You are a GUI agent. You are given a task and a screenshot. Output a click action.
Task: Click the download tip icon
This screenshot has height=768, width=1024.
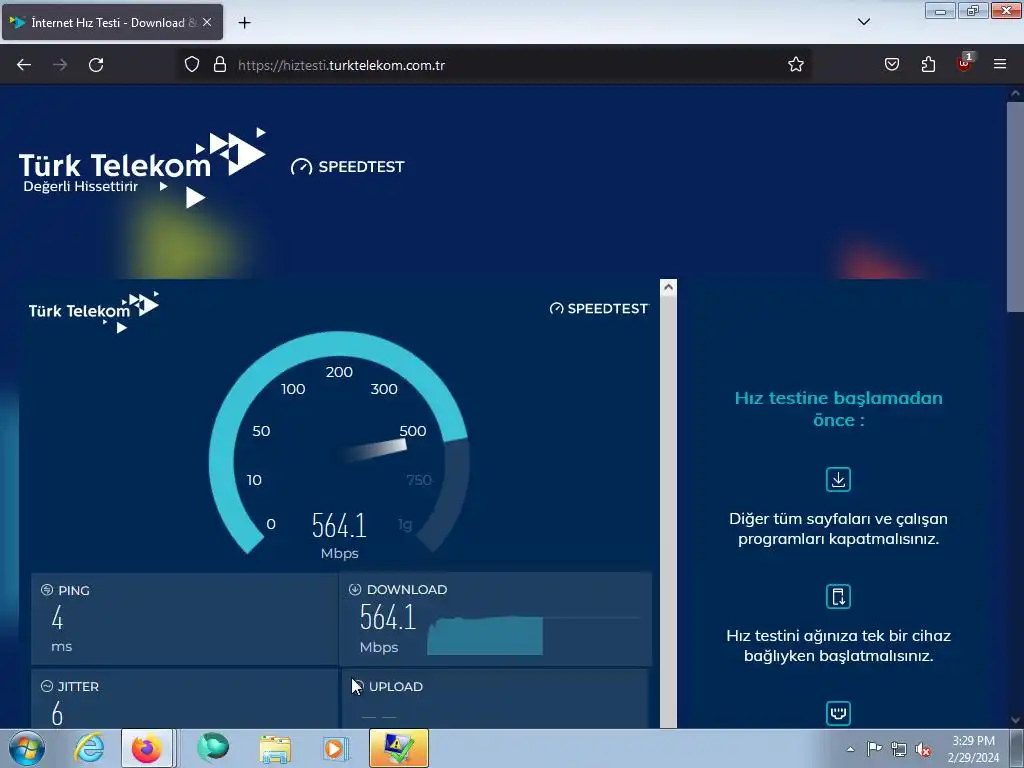tap(839, 479)
